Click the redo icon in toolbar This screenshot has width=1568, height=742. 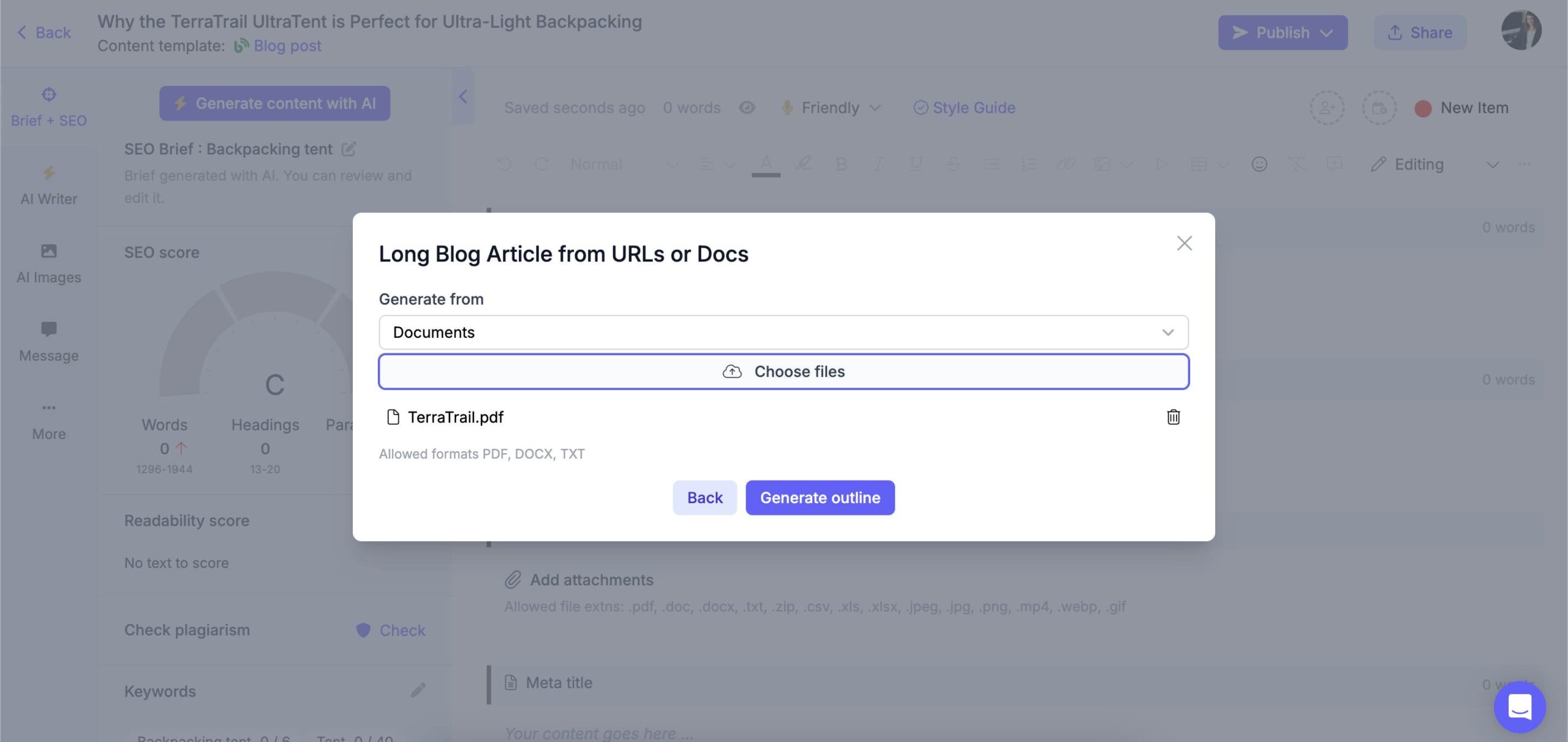point(541,164)
